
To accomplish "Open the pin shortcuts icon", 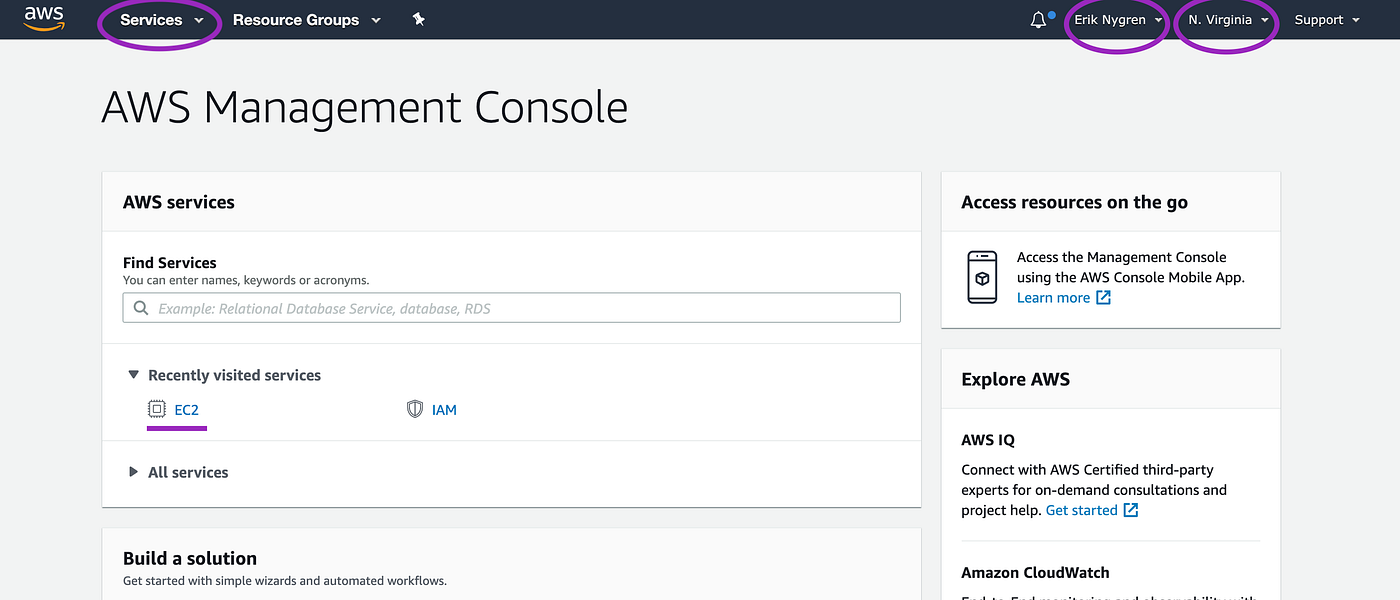I will [x=419, y=19].
